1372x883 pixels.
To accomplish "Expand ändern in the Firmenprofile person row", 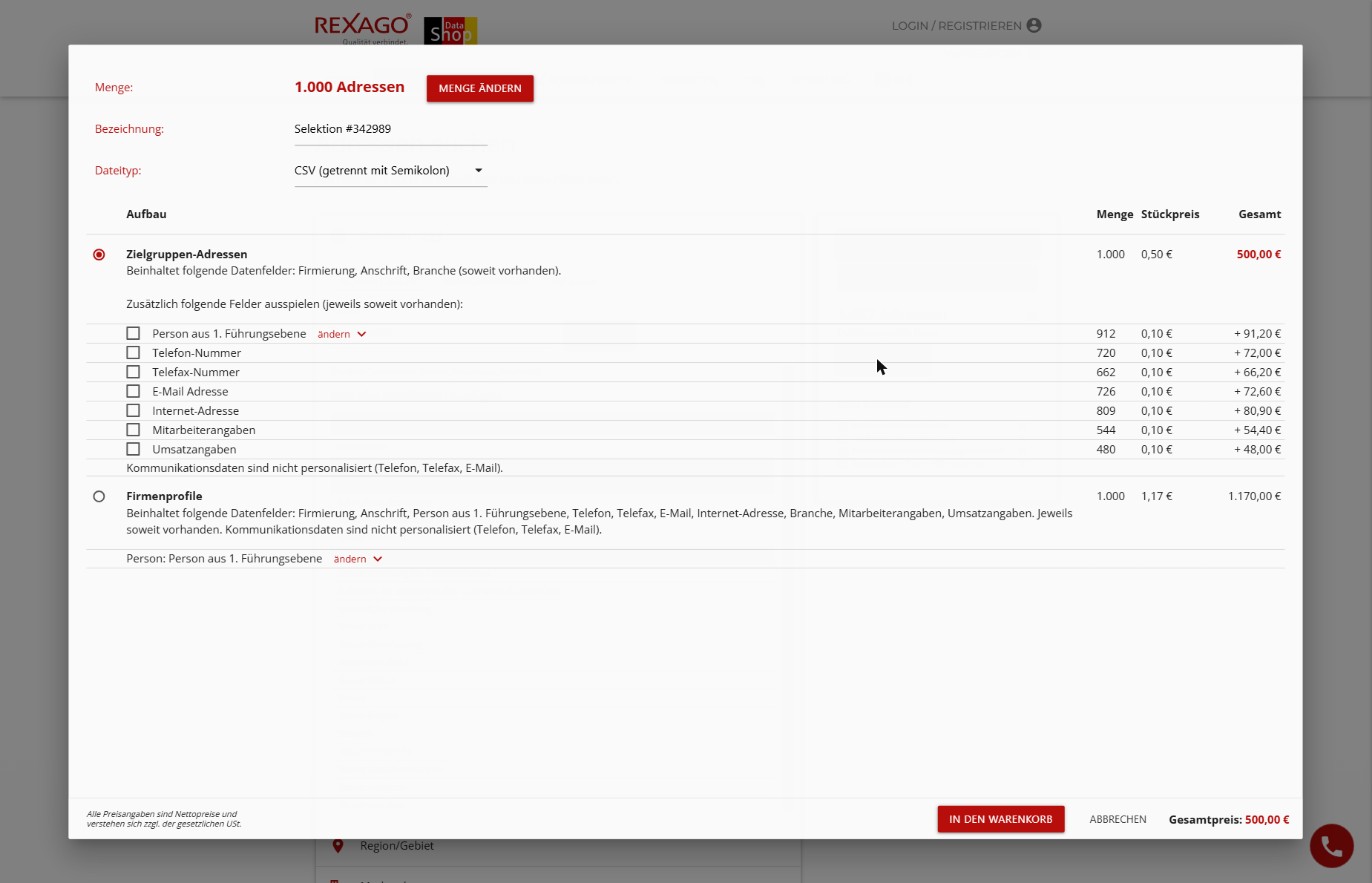I will tap(358, 559).
